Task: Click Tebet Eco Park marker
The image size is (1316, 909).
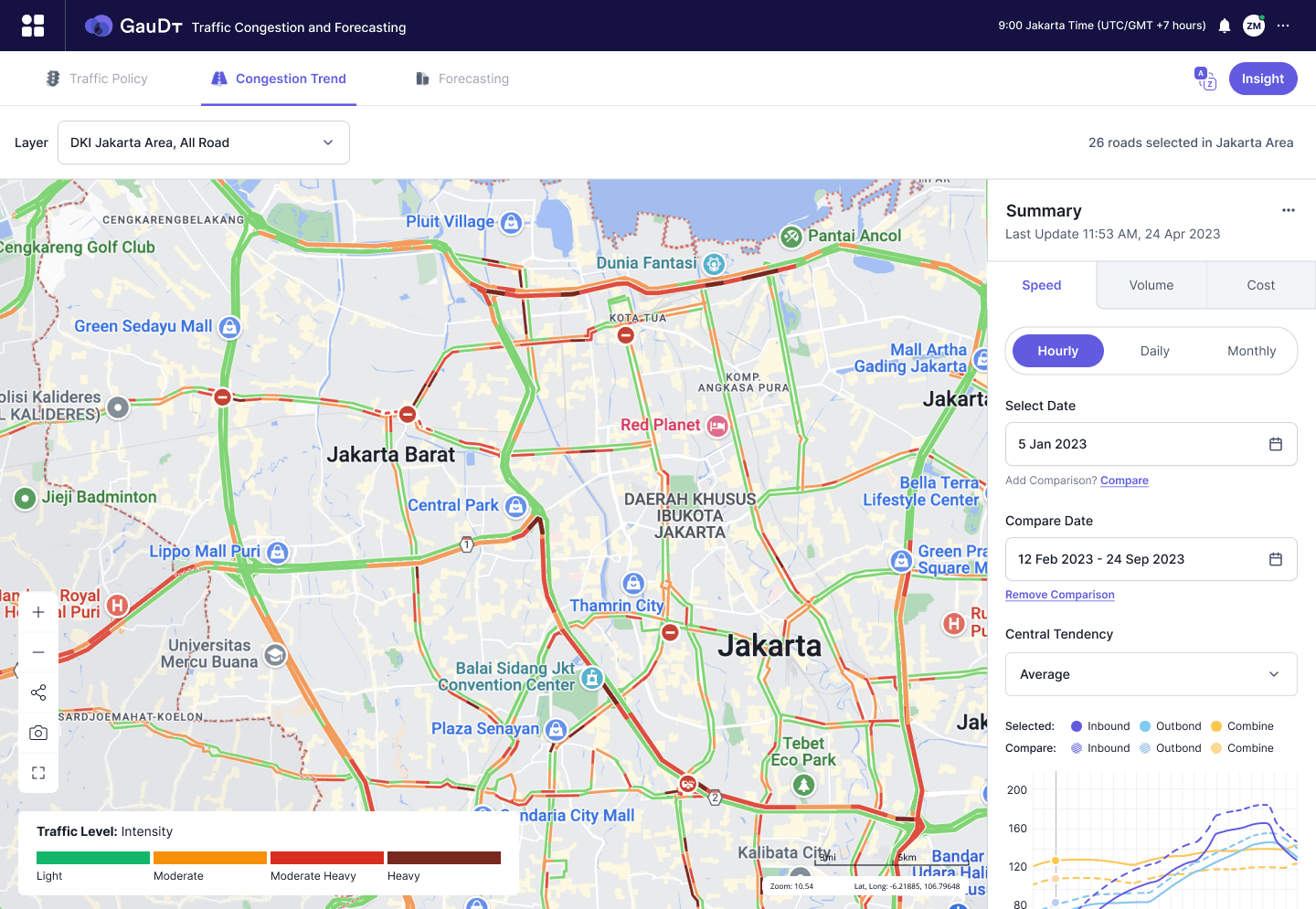Action: coord(803,784)
